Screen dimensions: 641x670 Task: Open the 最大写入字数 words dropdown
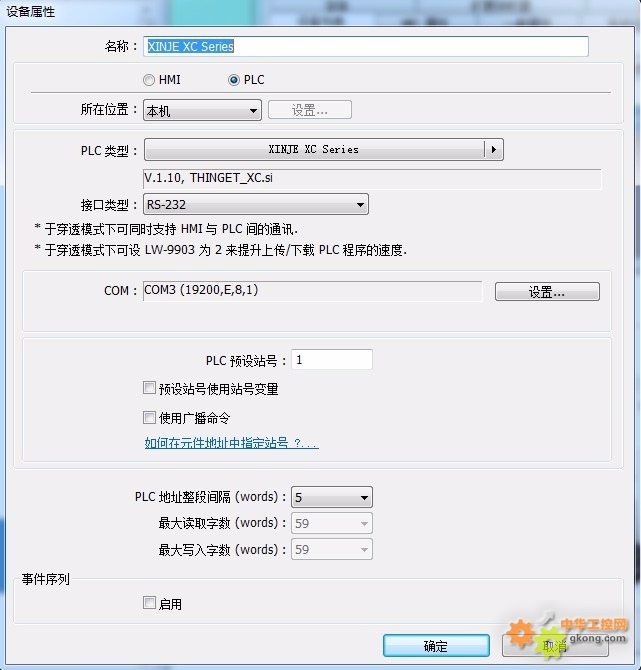point(332,549)
